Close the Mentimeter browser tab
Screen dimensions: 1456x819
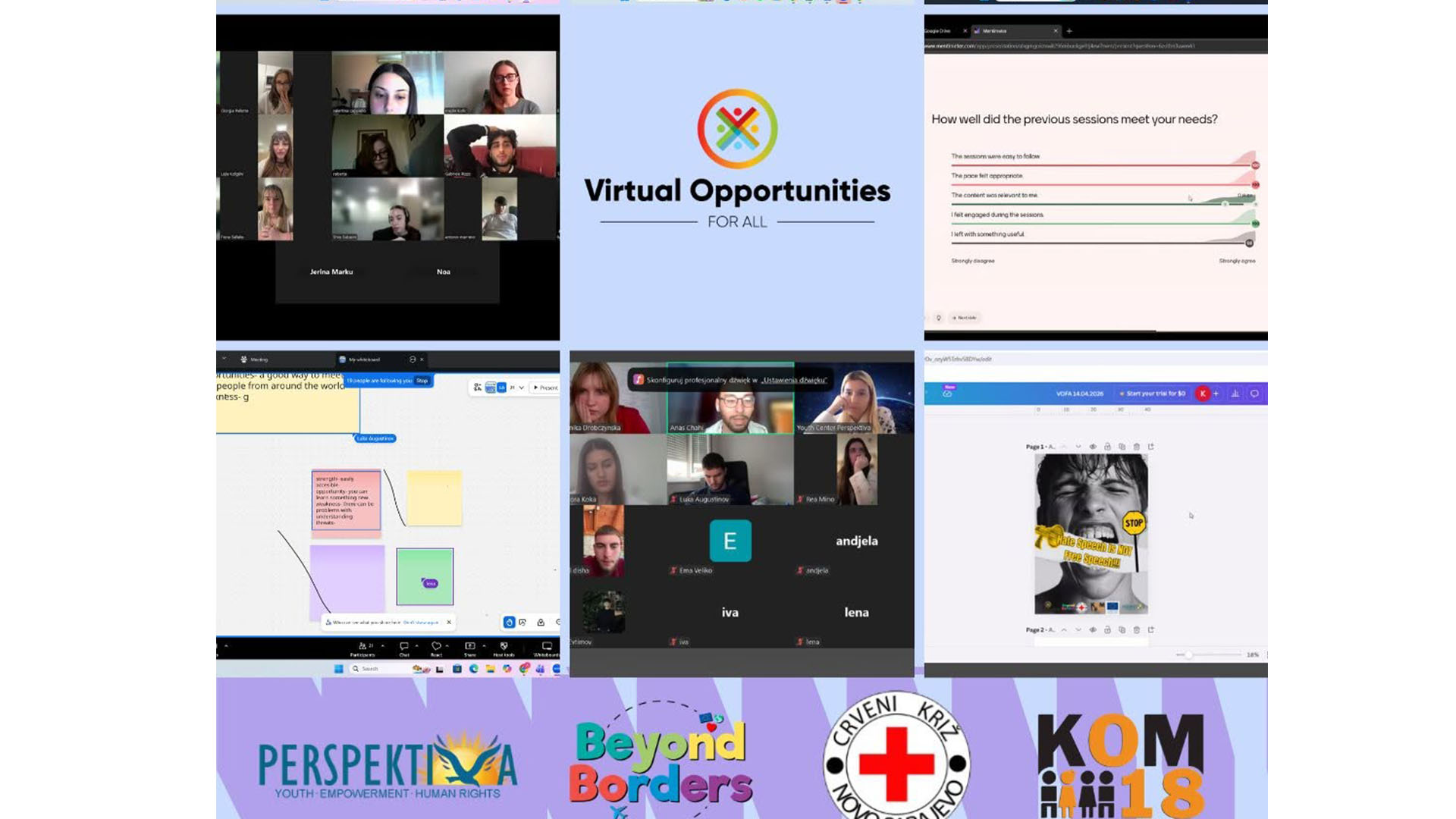click(1056, 31)
